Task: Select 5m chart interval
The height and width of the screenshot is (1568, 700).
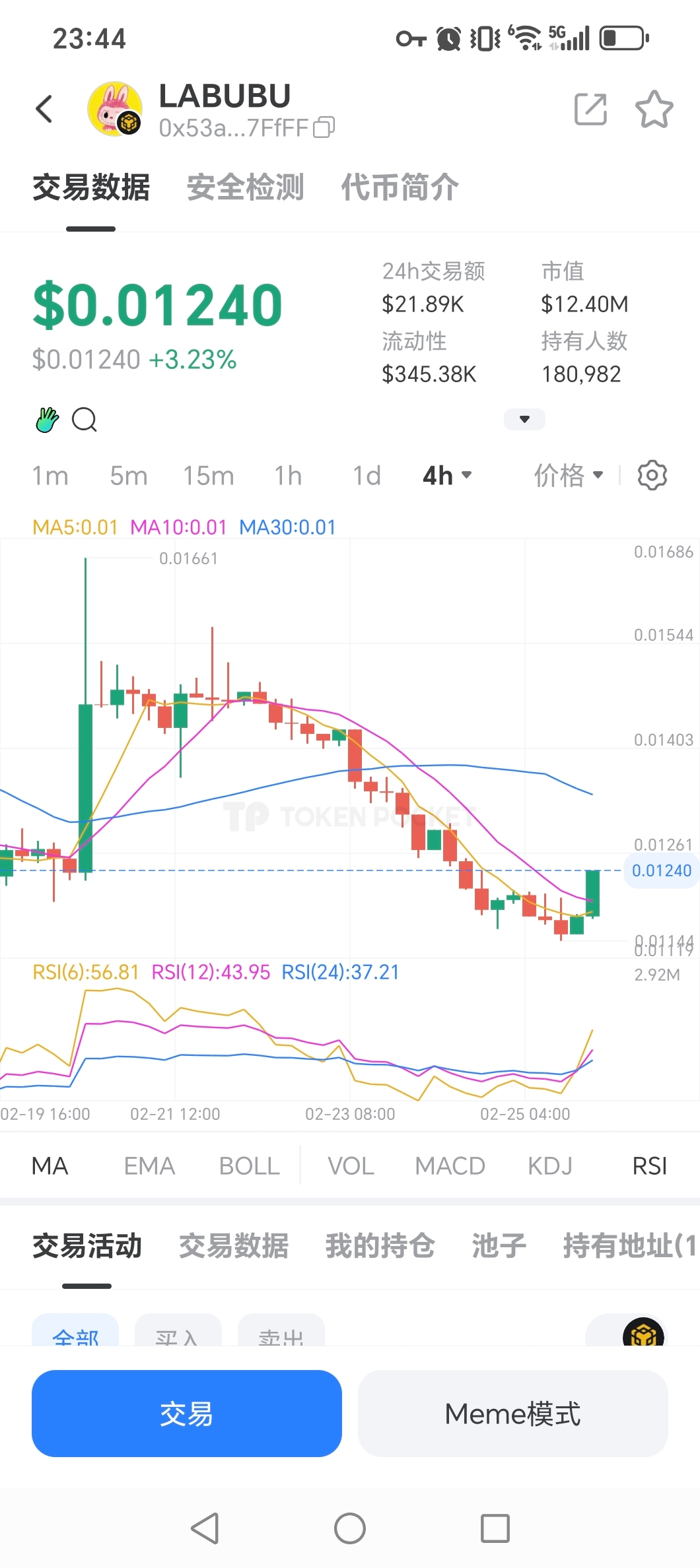Action: point(129,476)
